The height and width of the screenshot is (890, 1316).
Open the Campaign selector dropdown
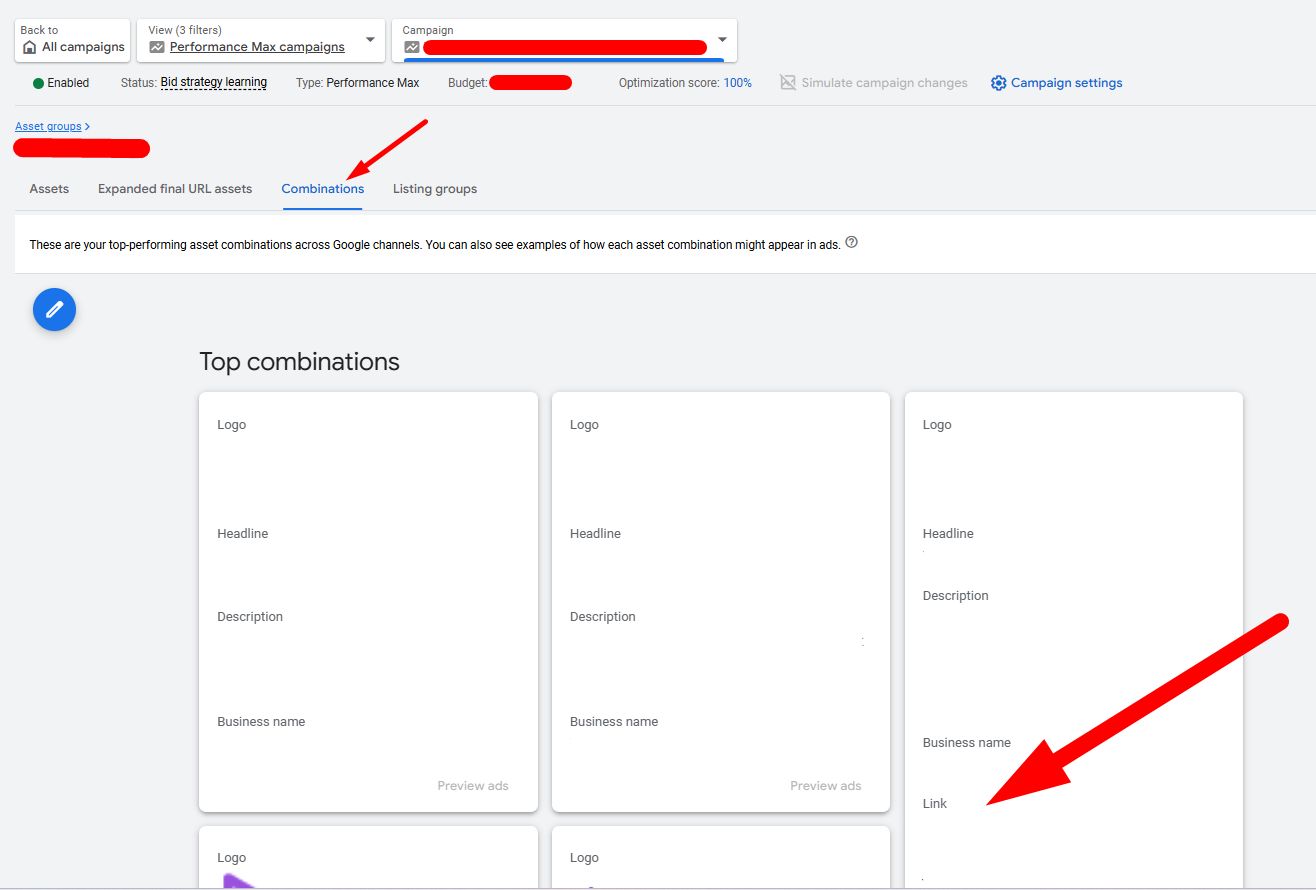coord(722,40)
